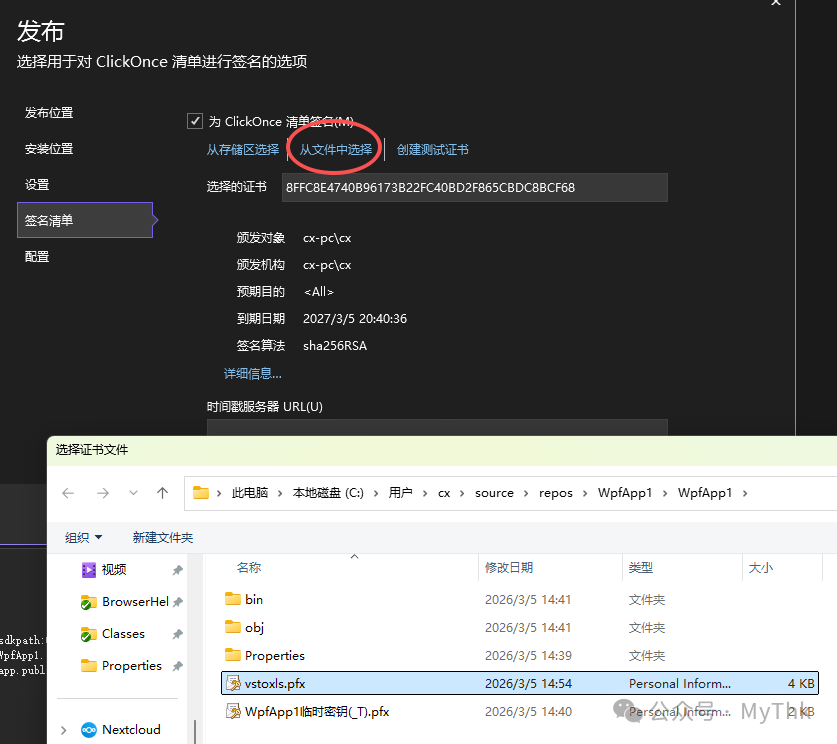Click the 创建测试证书 link
The height and width of the screenshot is (744, 837).
(x=432, y=150)
